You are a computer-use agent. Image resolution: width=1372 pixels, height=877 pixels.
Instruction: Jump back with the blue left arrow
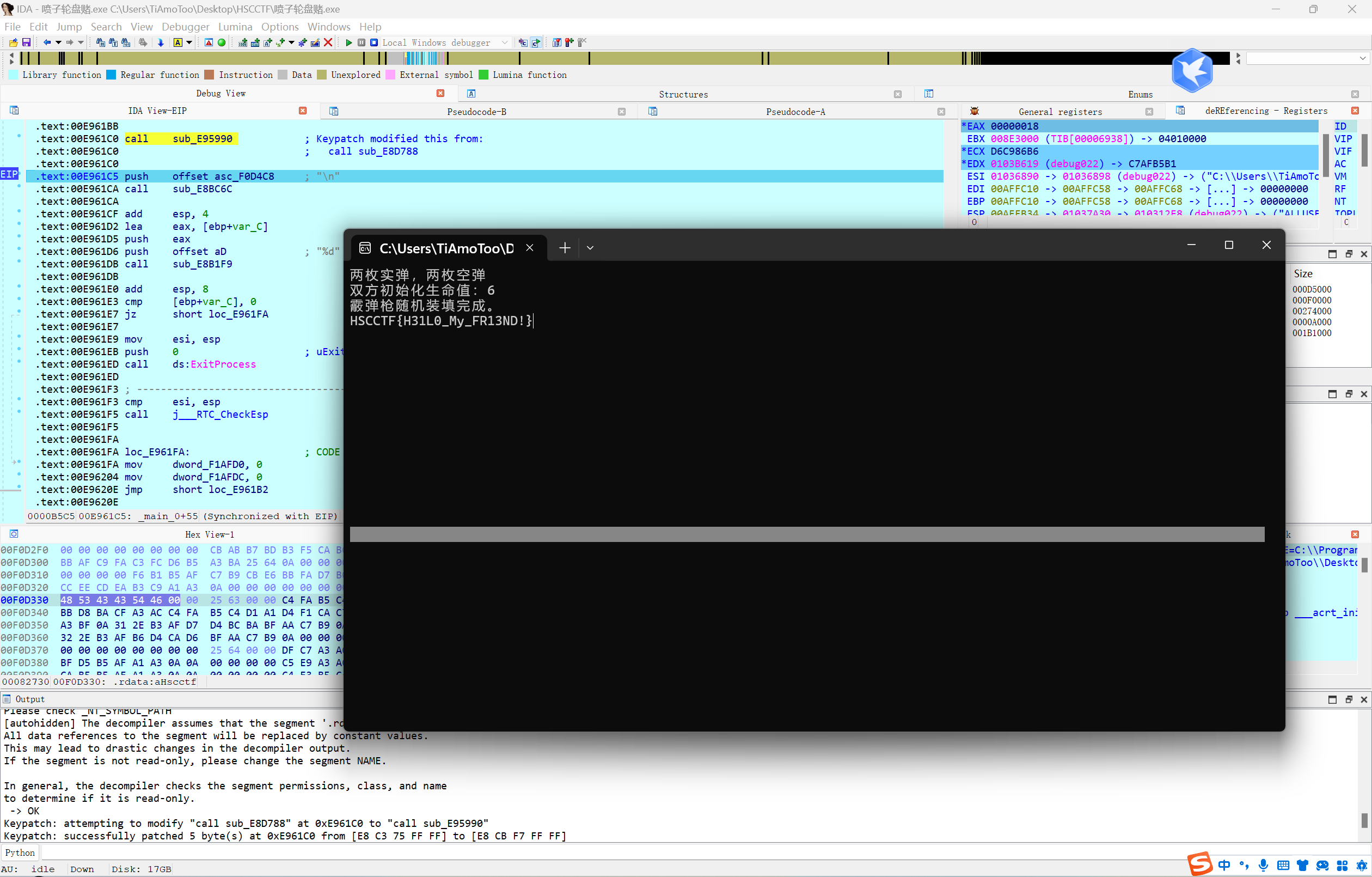point(47,43)
